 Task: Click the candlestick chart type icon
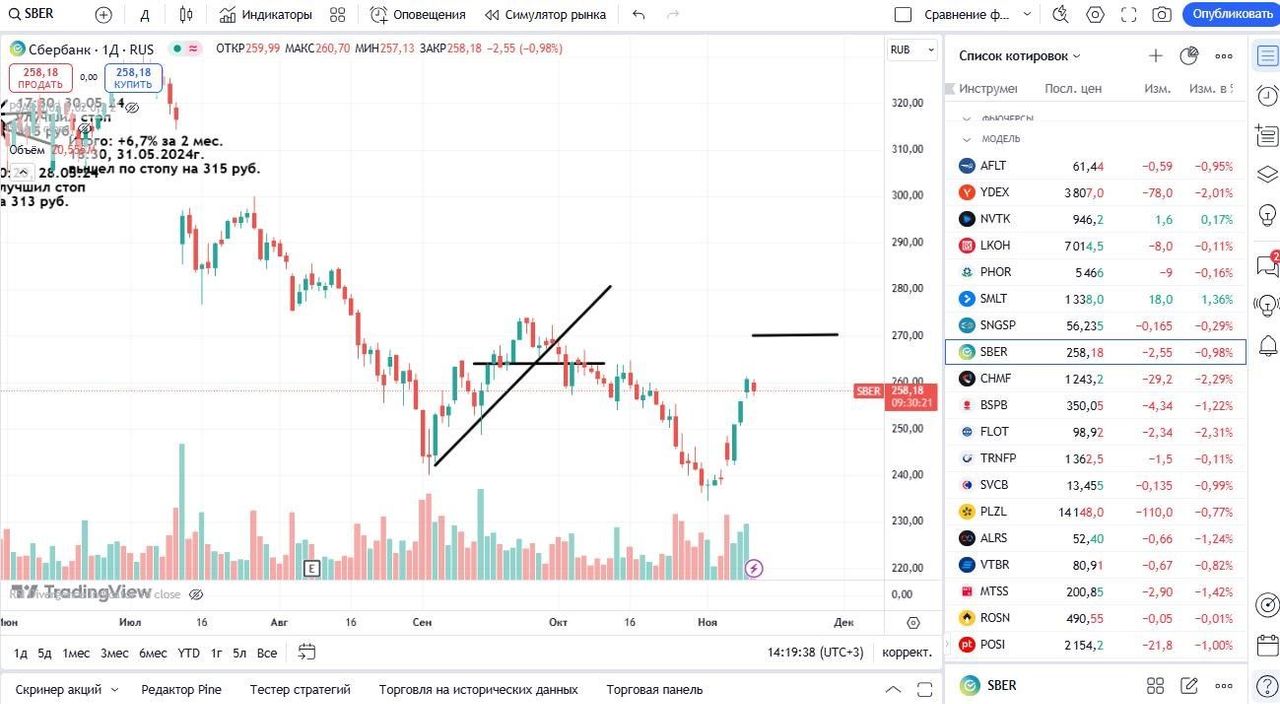[186, 15]
